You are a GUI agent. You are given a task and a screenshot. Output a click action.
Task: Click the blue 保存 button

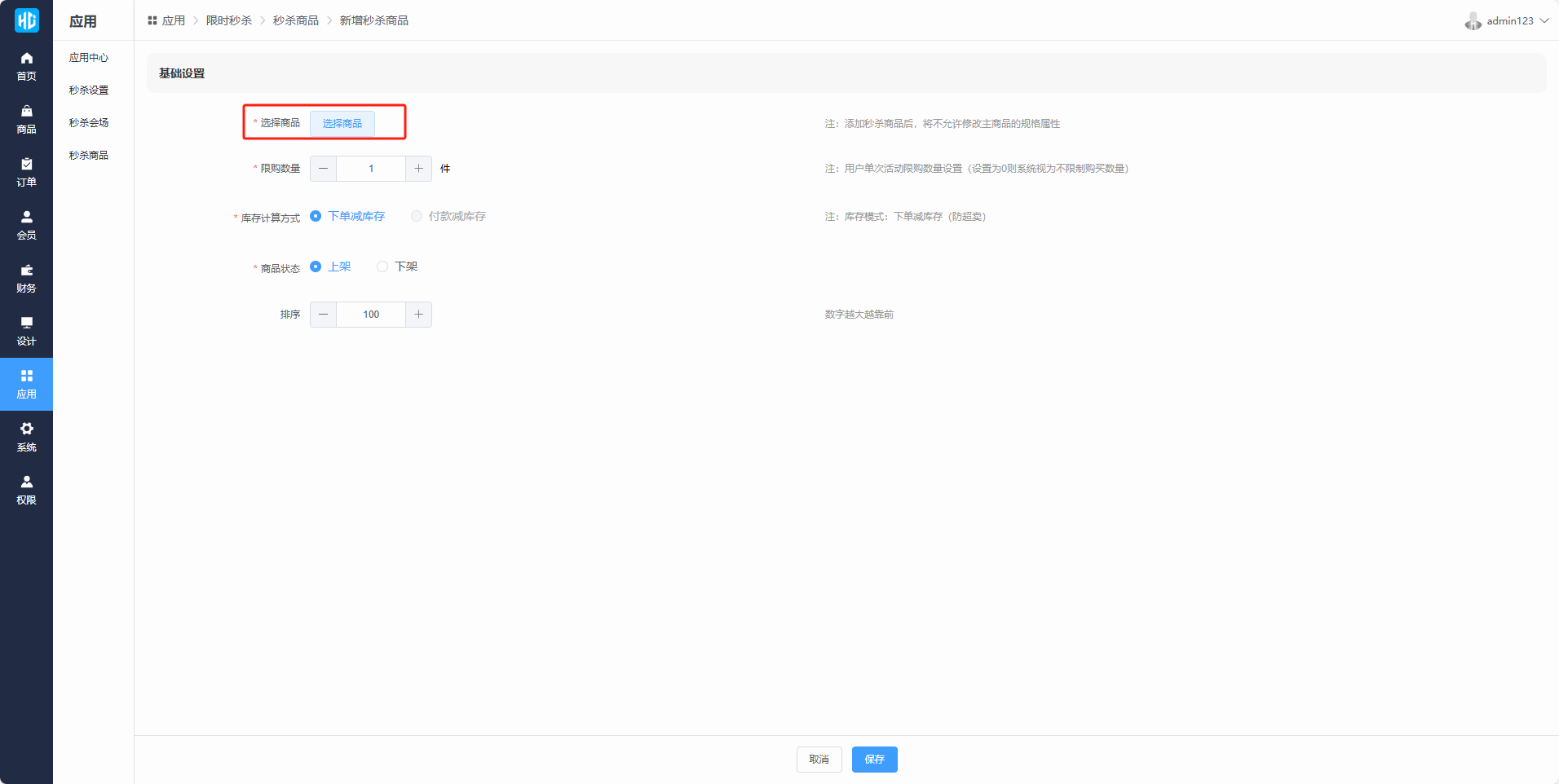[874, 760]
